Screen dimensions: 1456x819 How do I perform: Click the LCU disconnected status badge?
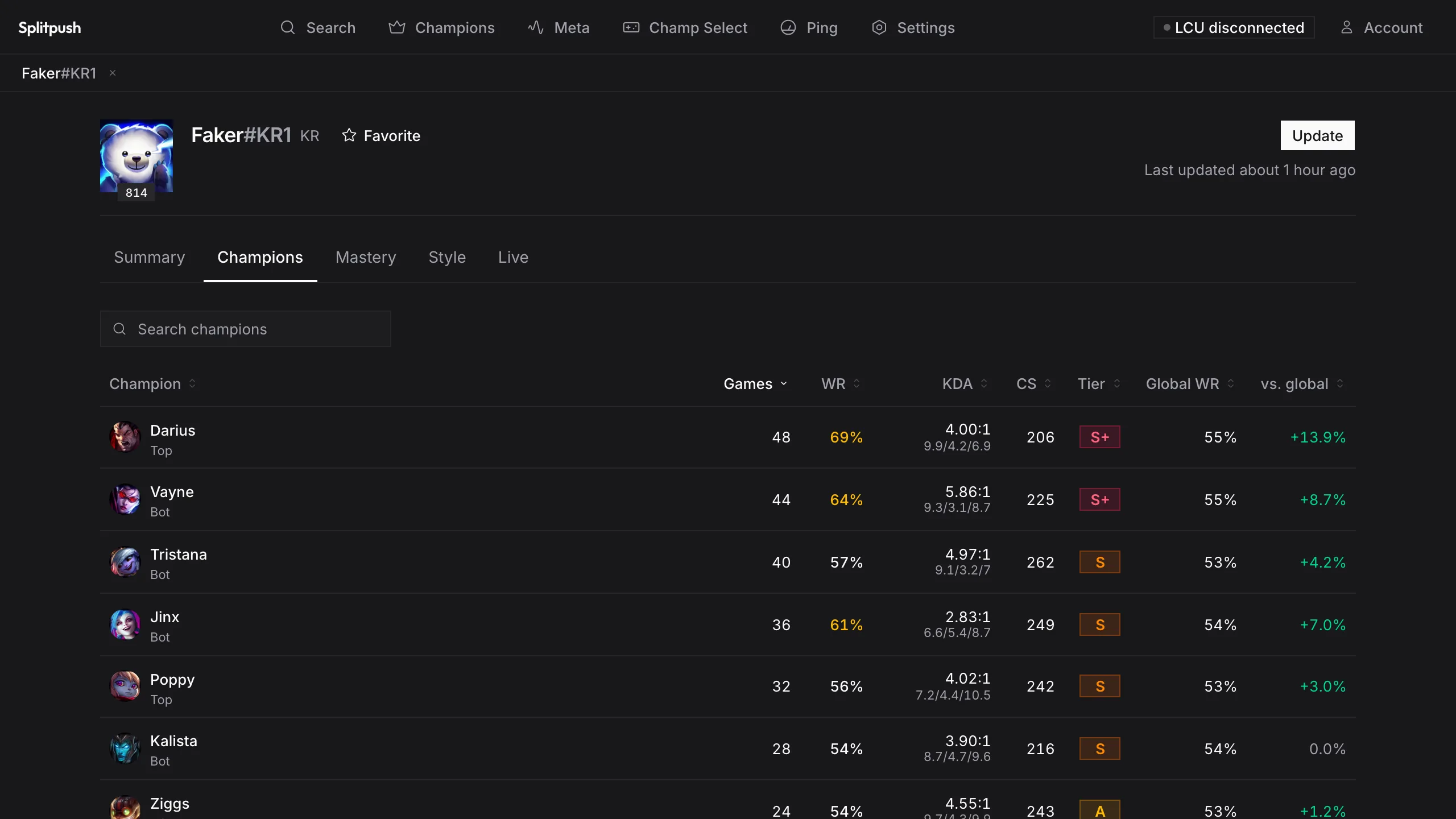1234,27
